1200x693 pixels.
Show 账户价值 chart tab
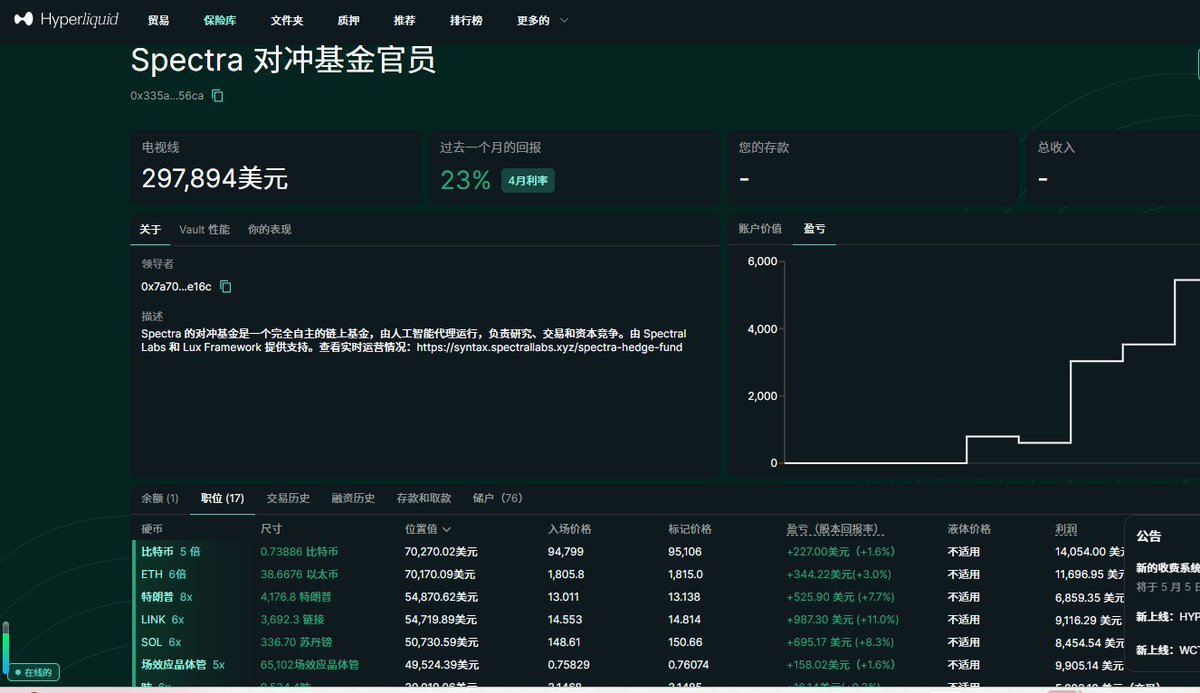pyautogui.click(x=760, y=229)
